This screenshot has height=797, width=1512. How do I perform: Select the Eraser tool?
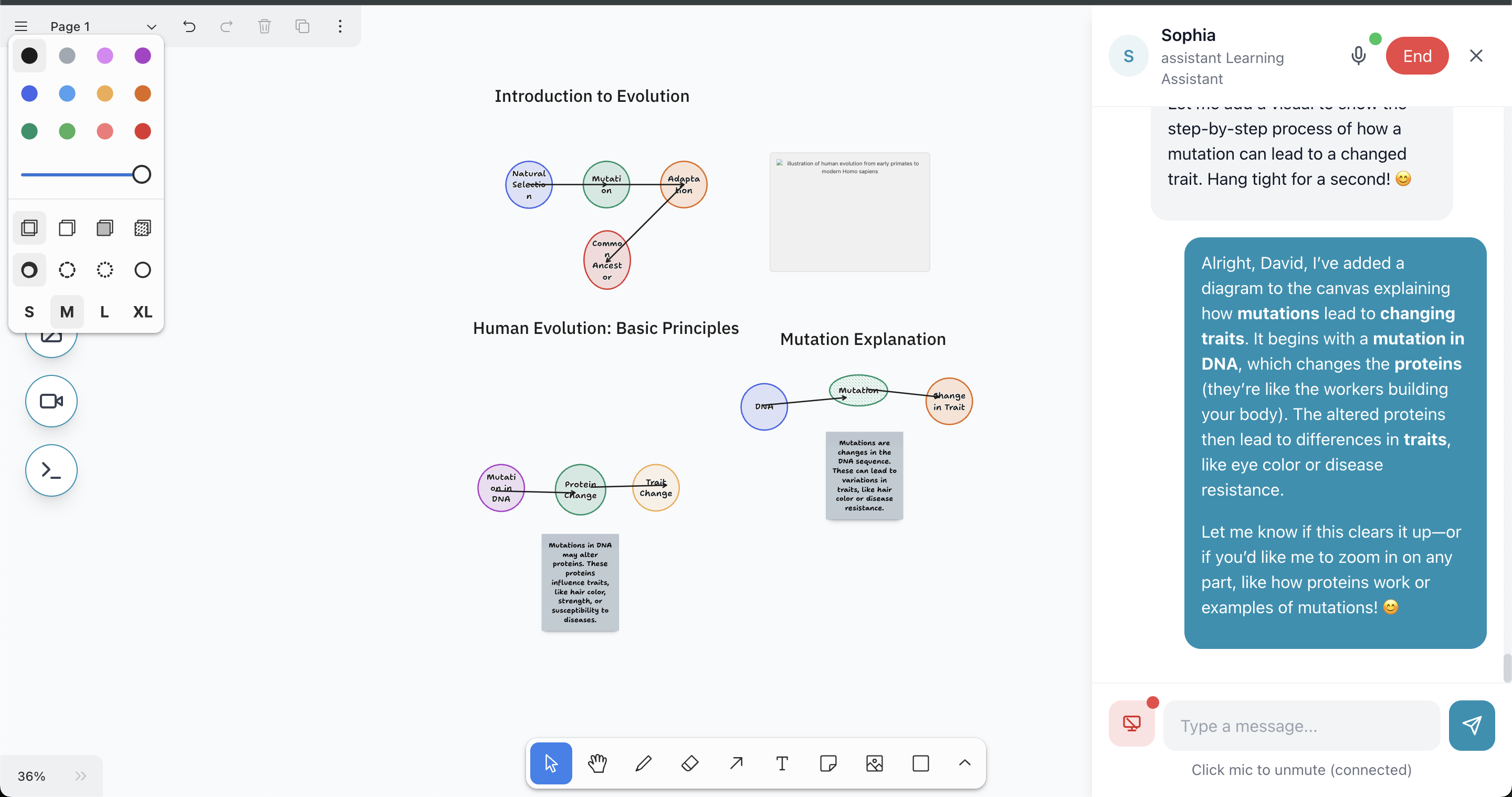coord(690,763)
